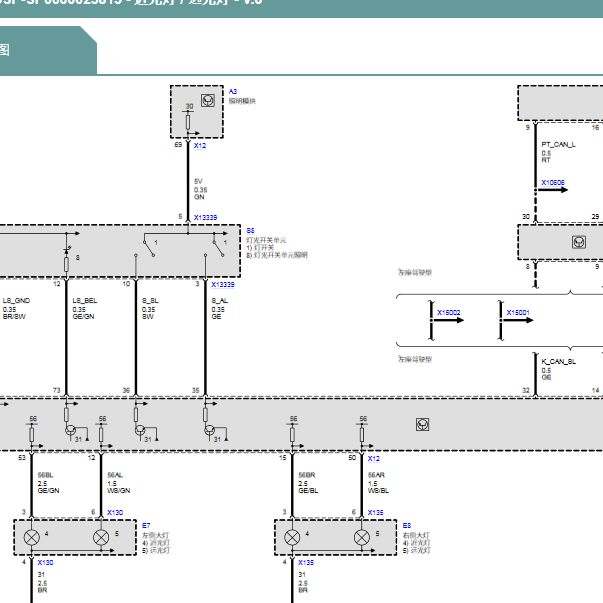Click the module icon beside the 56AR output

tap(422, 425)
